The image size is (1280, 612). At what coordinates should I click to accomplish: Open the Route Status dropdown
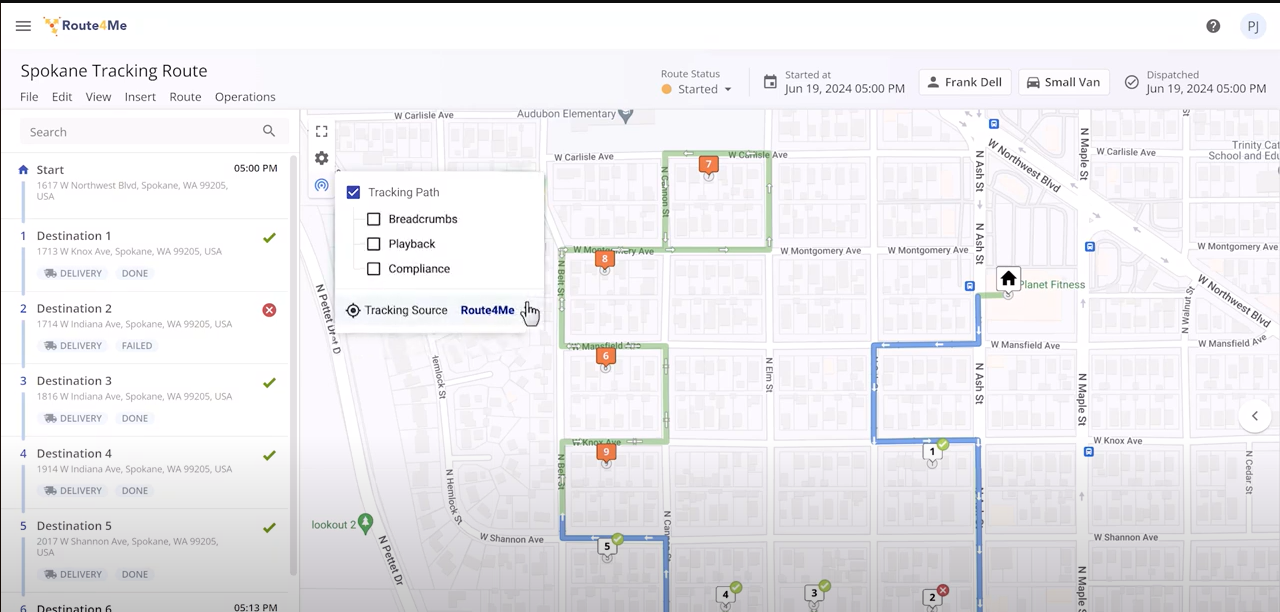697,88
